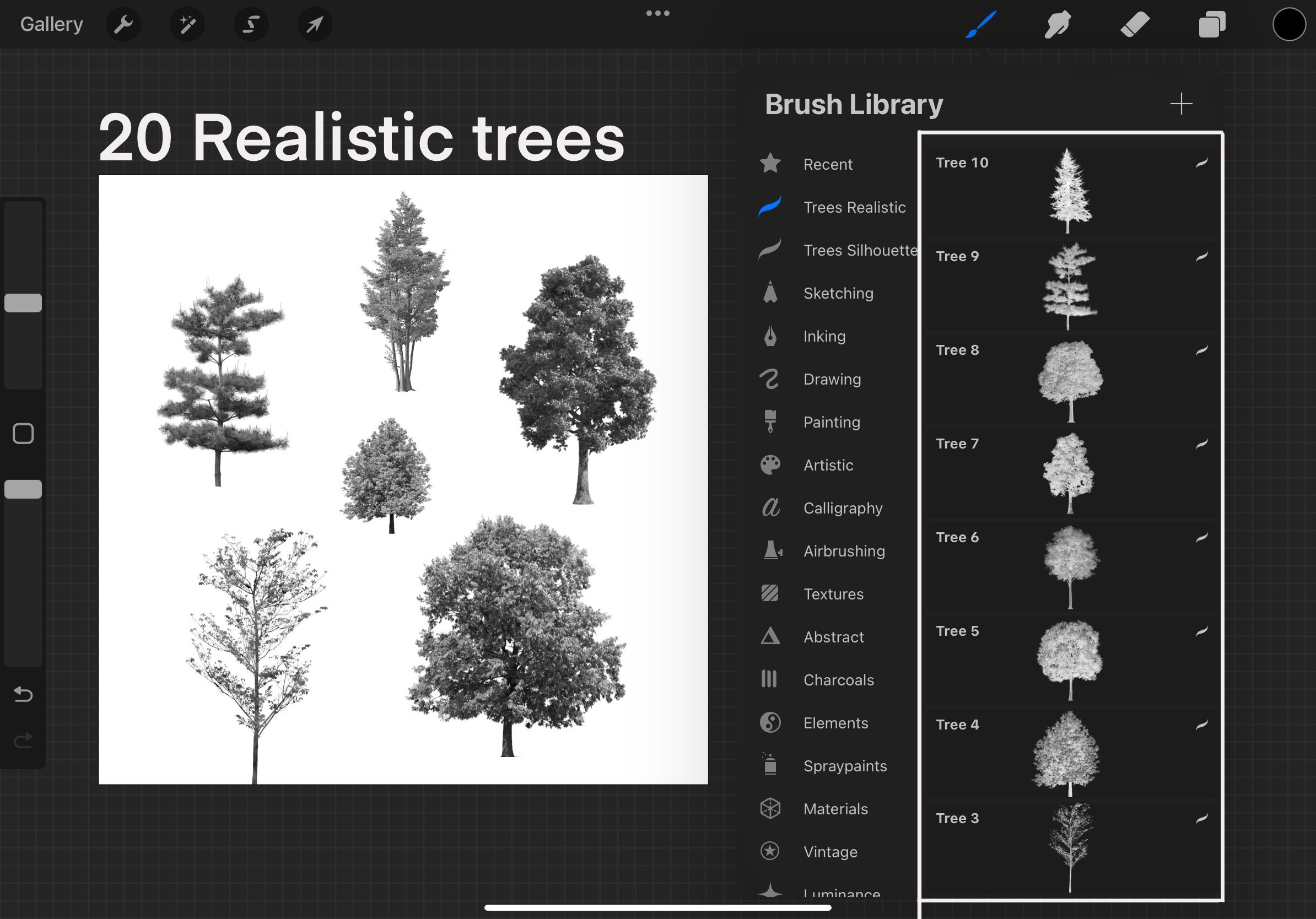
Task: Open the Actions wrench menu
Action: click(x=123, y=24)
